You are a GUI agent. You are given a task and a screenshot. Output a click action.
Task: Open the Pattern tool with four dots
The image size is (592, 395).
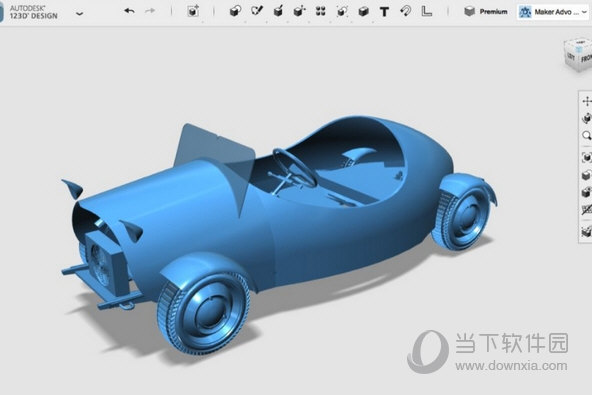(x=321, y=11)
